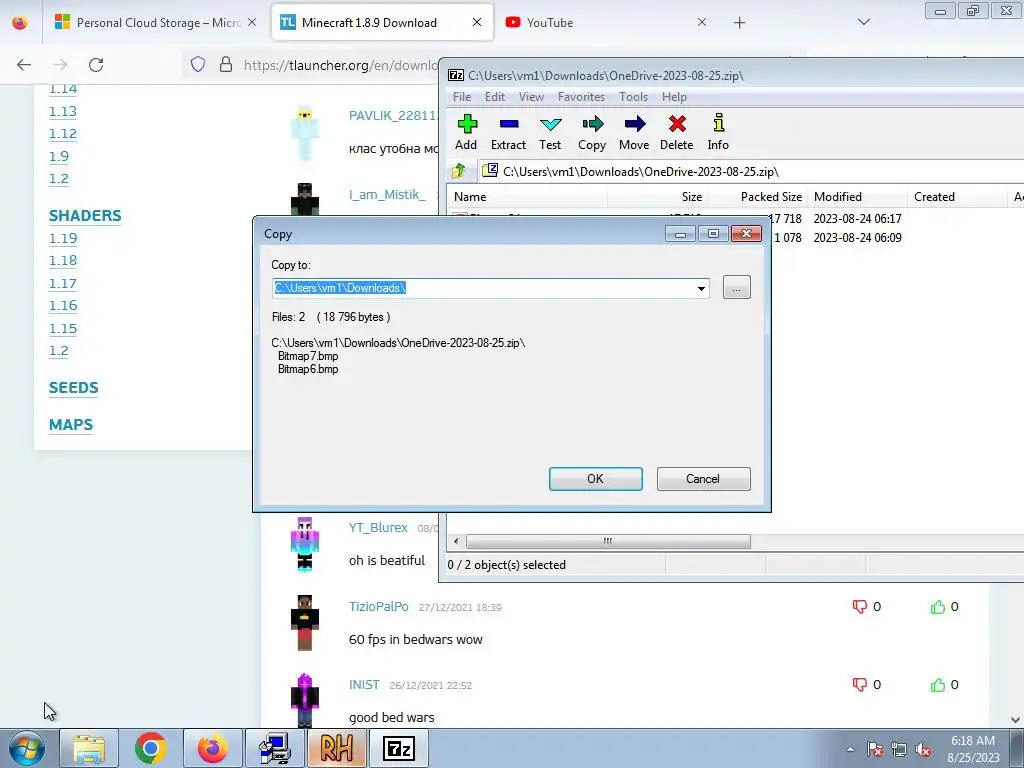Screen dimensions: 1024x768
Task: Close the Minecraft 1.8.9 Download tab
Action: 477,22
